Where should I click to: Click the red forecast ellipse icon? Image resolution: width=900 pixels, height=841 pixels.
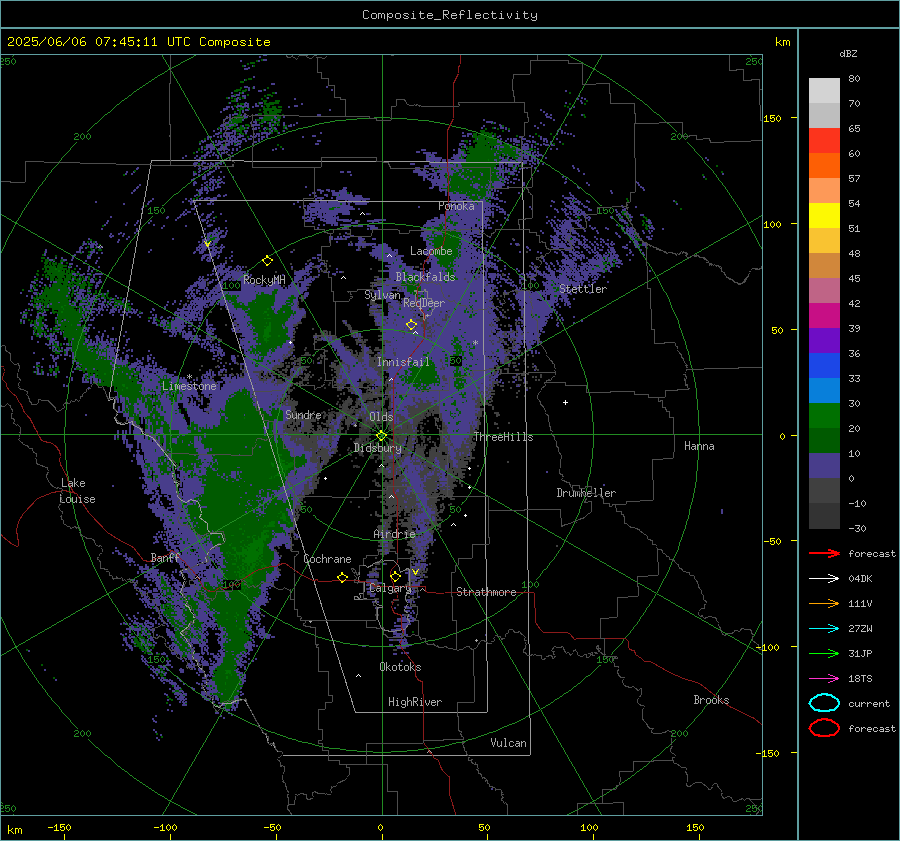[x=824, y=727]
